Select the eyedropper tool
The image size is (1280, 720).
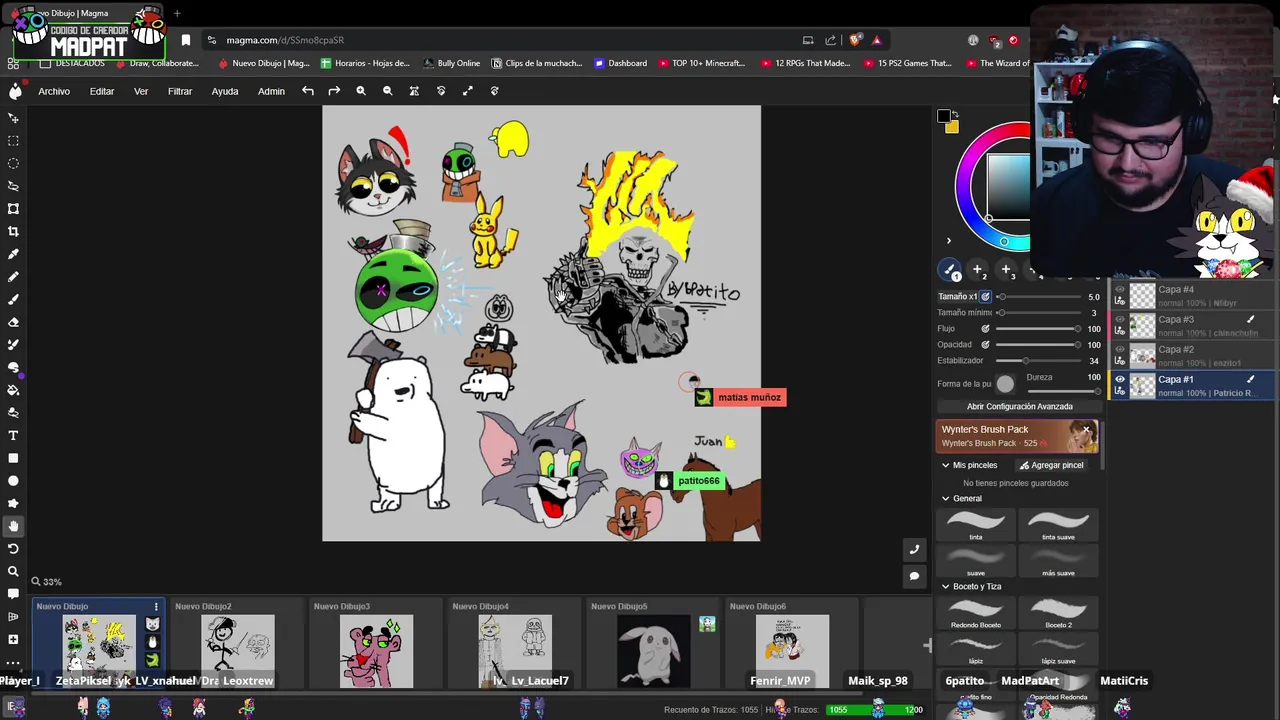(13, 254)
